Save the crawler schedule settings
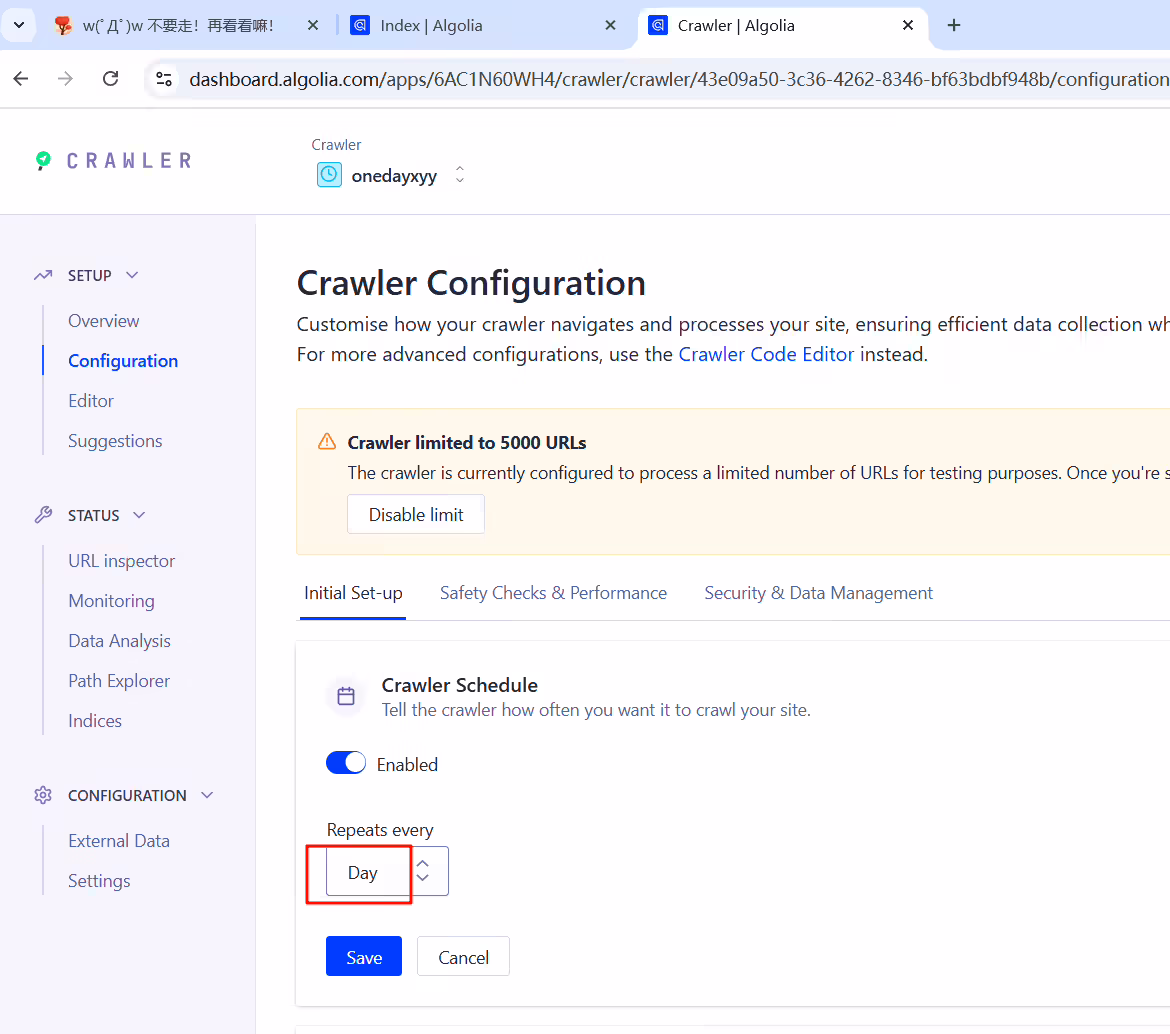This screenshot has width=1170, height=1034. point(364,956)
